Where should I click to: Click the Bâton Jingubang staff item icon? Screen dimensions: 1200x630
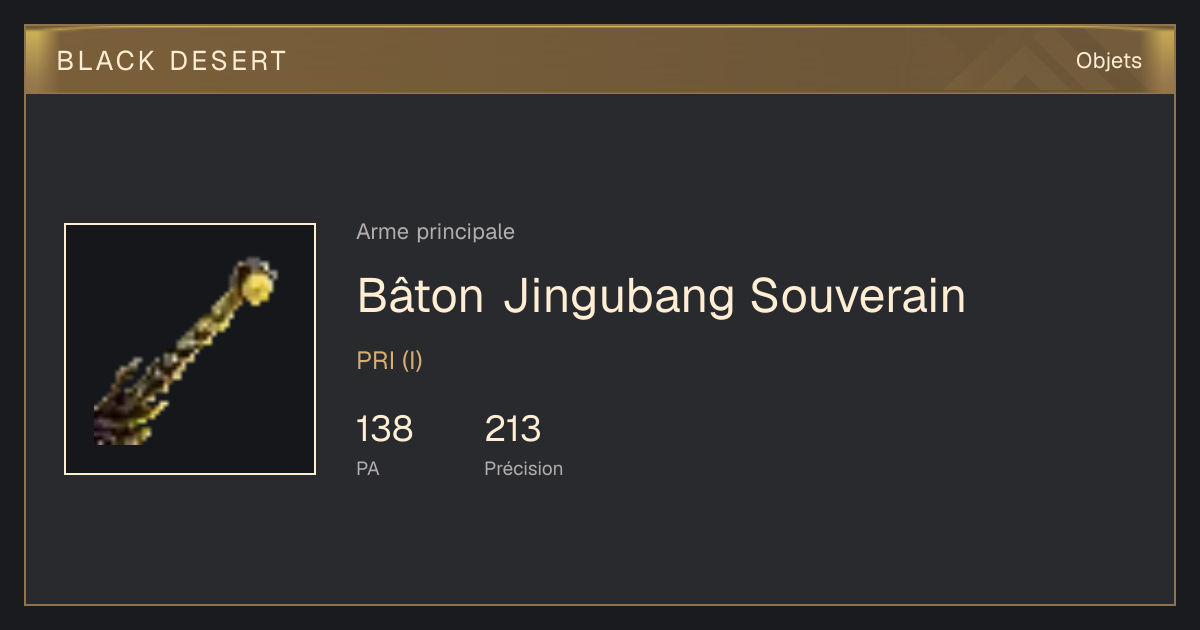[x=186, y=351]
